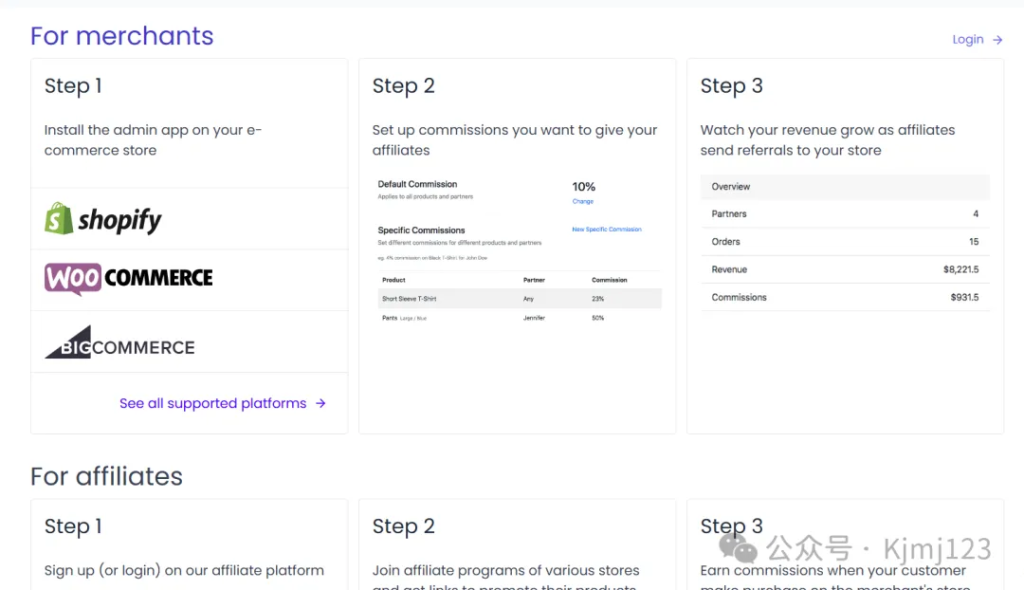This screenshot has width=1024, height=590.
Task: Click the arrow icon beside Login
Action: coord(997,40)
